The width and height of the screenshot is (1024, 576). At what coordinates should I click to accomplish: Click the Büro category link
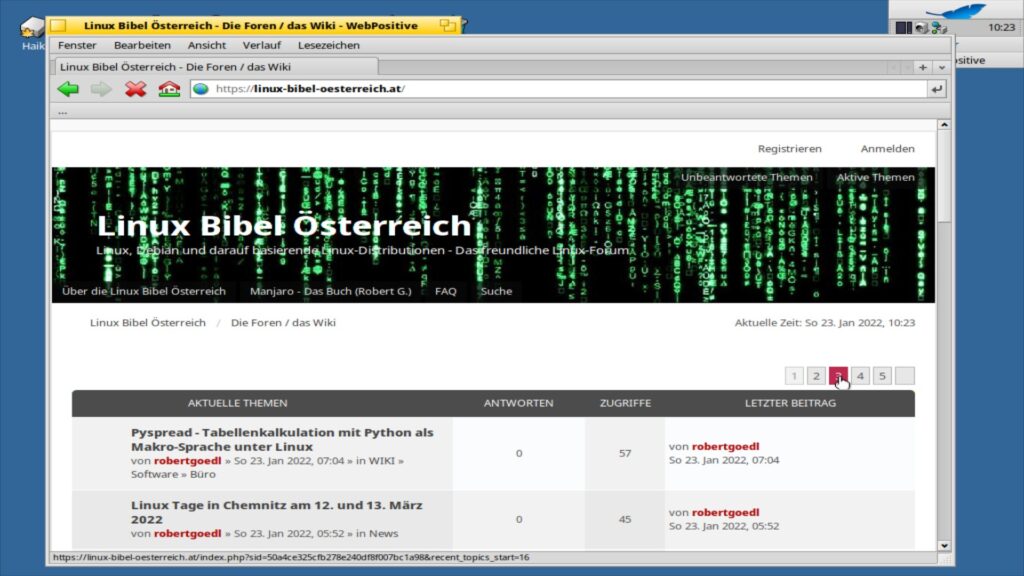coord(202,474)
